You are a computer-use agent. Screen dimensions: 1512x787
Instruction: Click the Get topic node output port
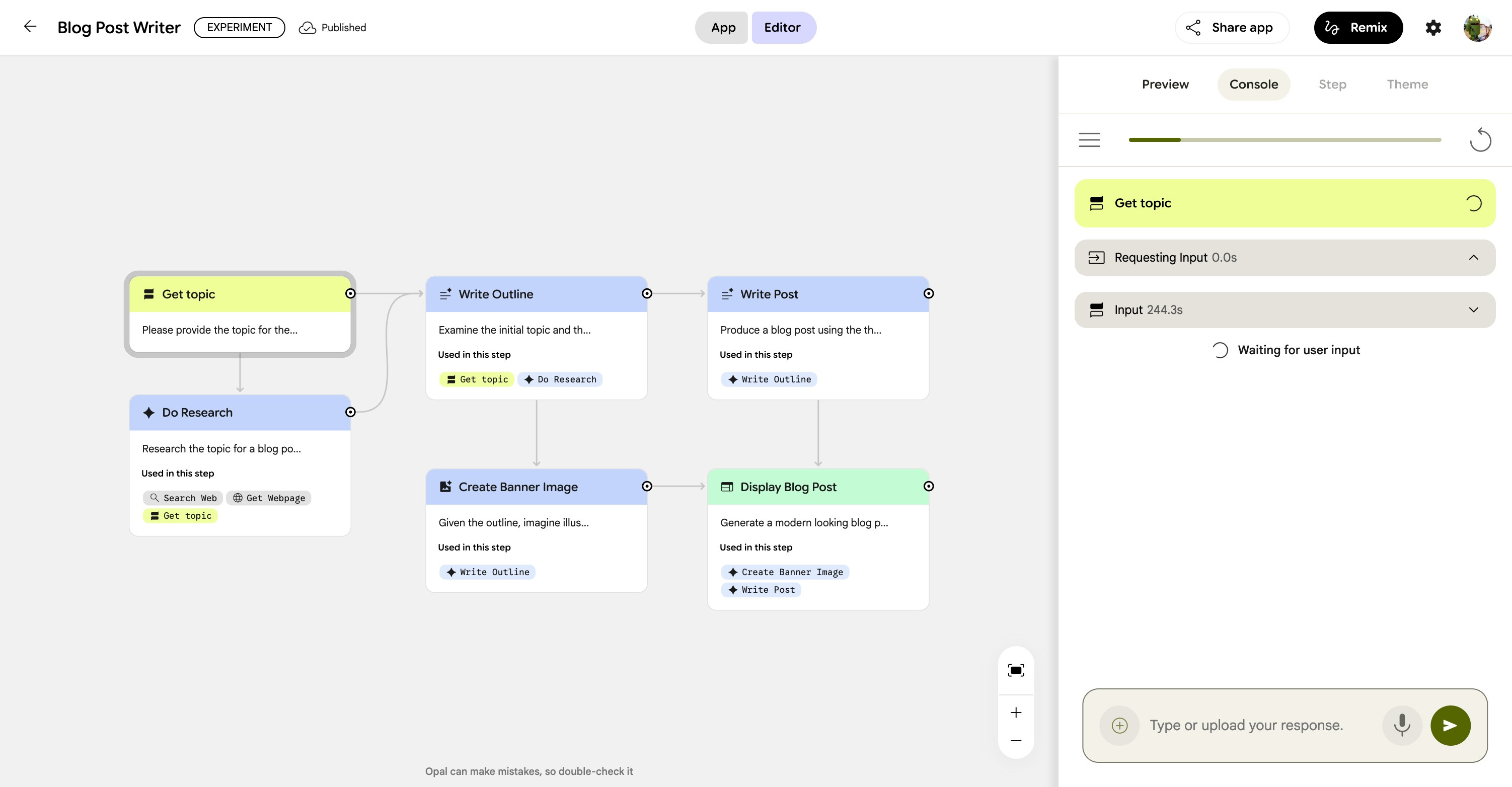point(350,293)
